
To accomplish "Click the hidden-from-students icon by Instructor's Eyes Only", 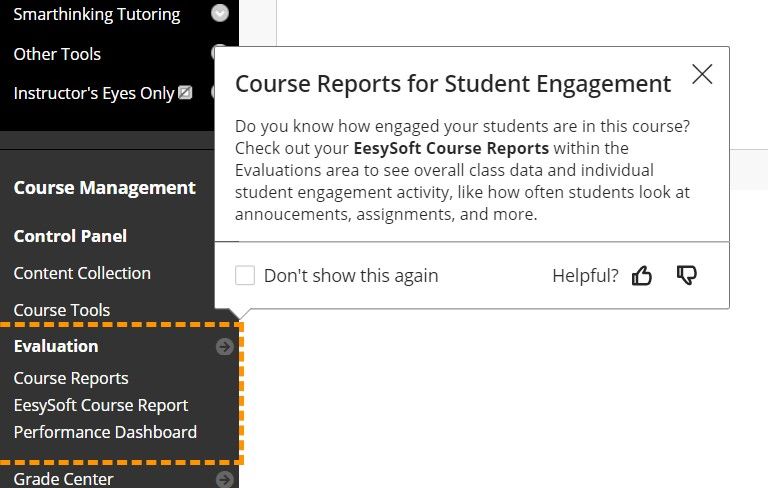I will [185, 93].
